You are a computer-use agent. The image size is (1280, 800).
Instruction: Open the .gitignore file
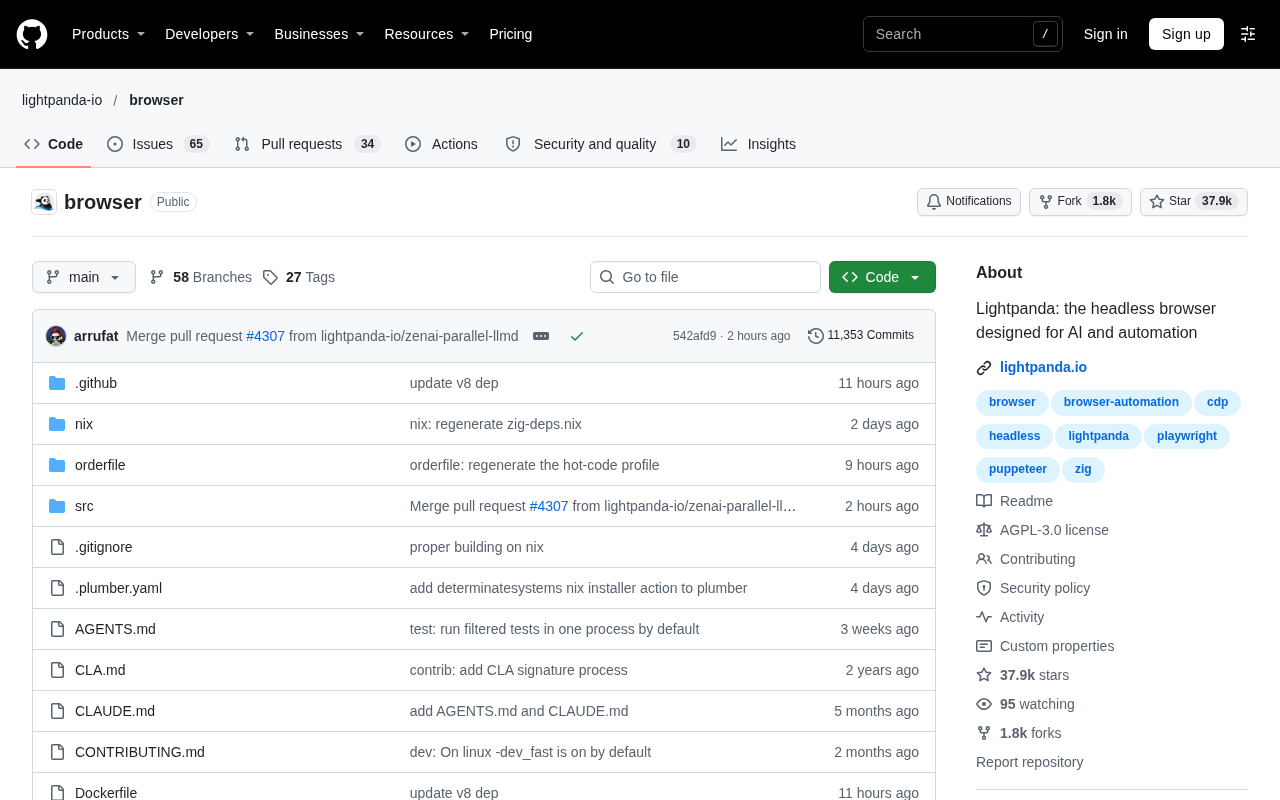pyautogui.click(x=104, y=547)
